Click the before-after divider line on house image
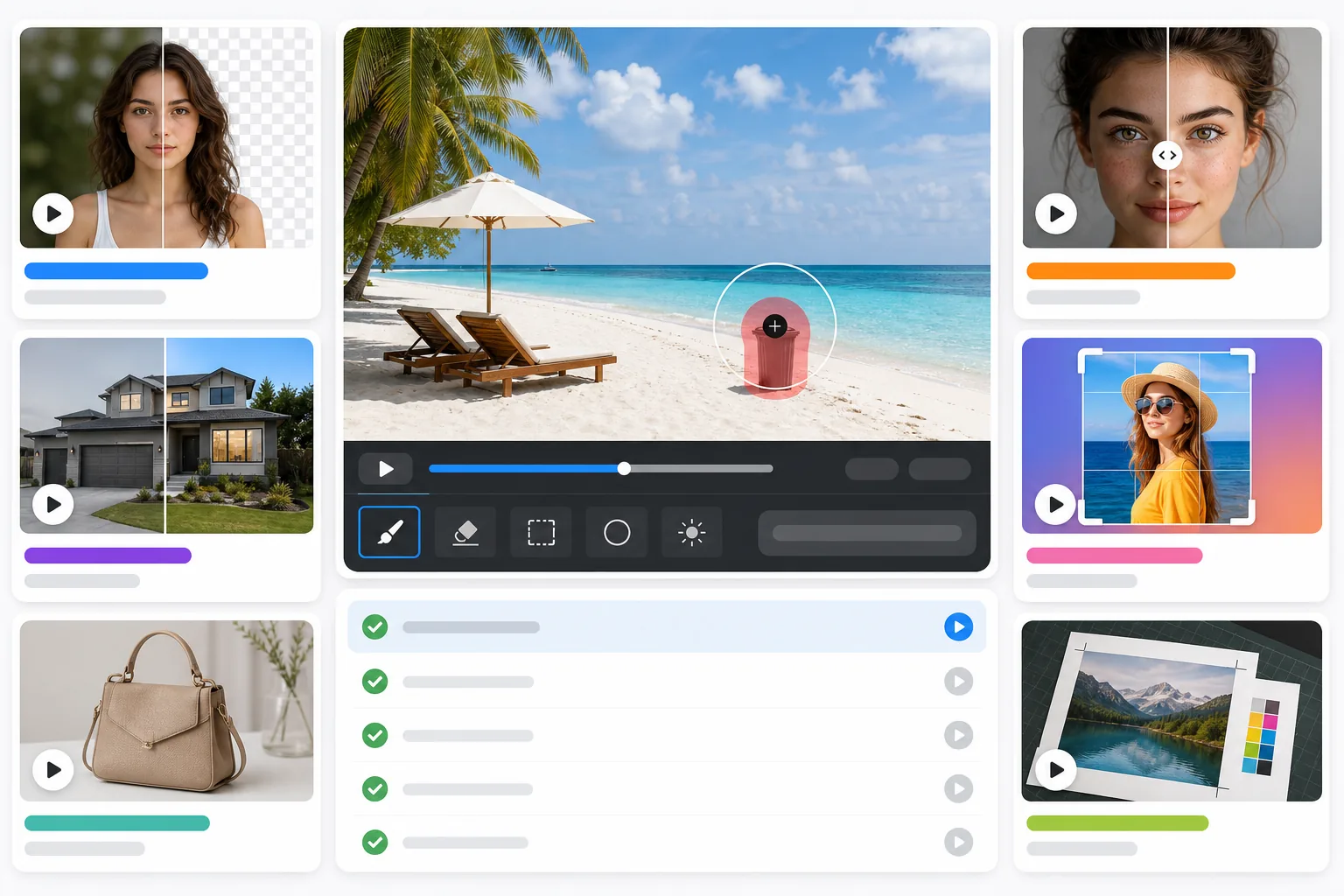Image resolution: width=1344 pixels, height=896 pixels. tap(164, 436)
